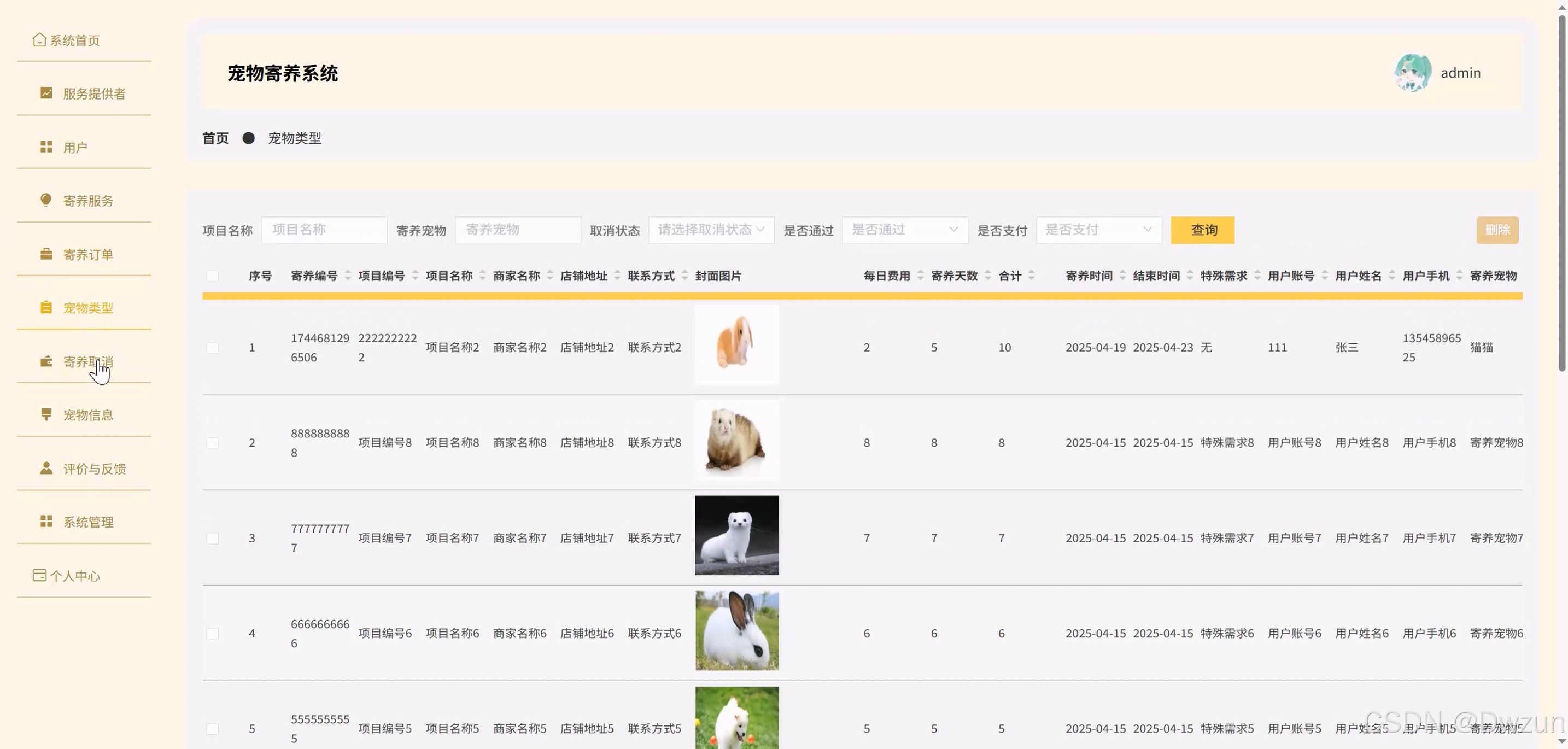Image resolution: width=1568 pixels, height=749 pixels.
Task: Open 系统管理 in the sidebar menu
Action: coord(87,522)
